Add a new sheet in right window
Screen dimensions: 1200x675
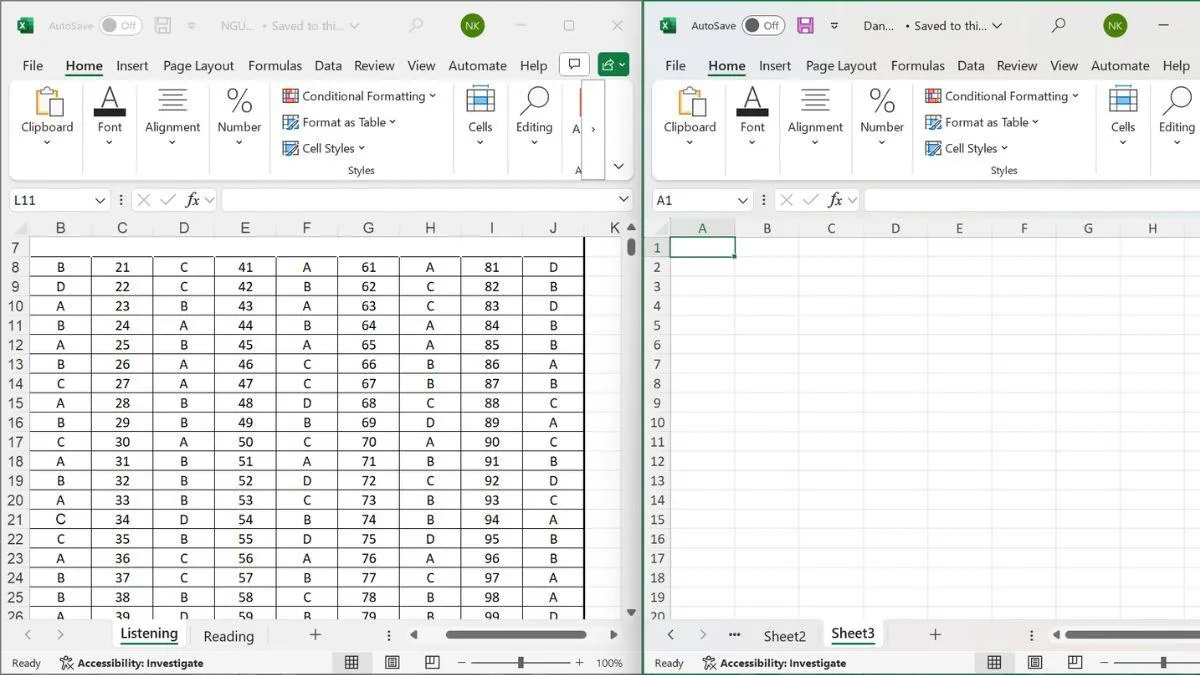click(935, 635)
